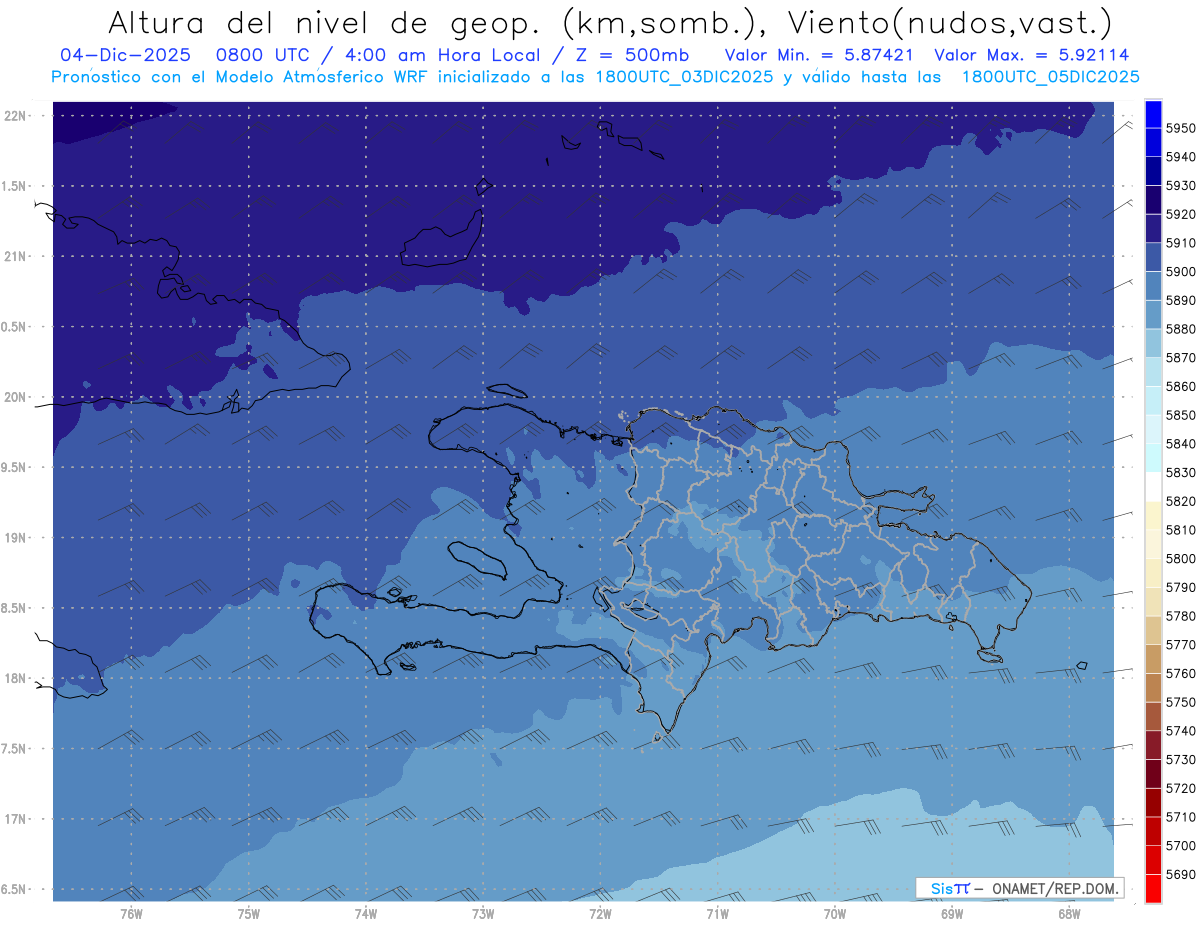Screen dimensions: 1200x927
Task: Click the chart title 'Altura del nivel de geop.'
Action: 326,23
